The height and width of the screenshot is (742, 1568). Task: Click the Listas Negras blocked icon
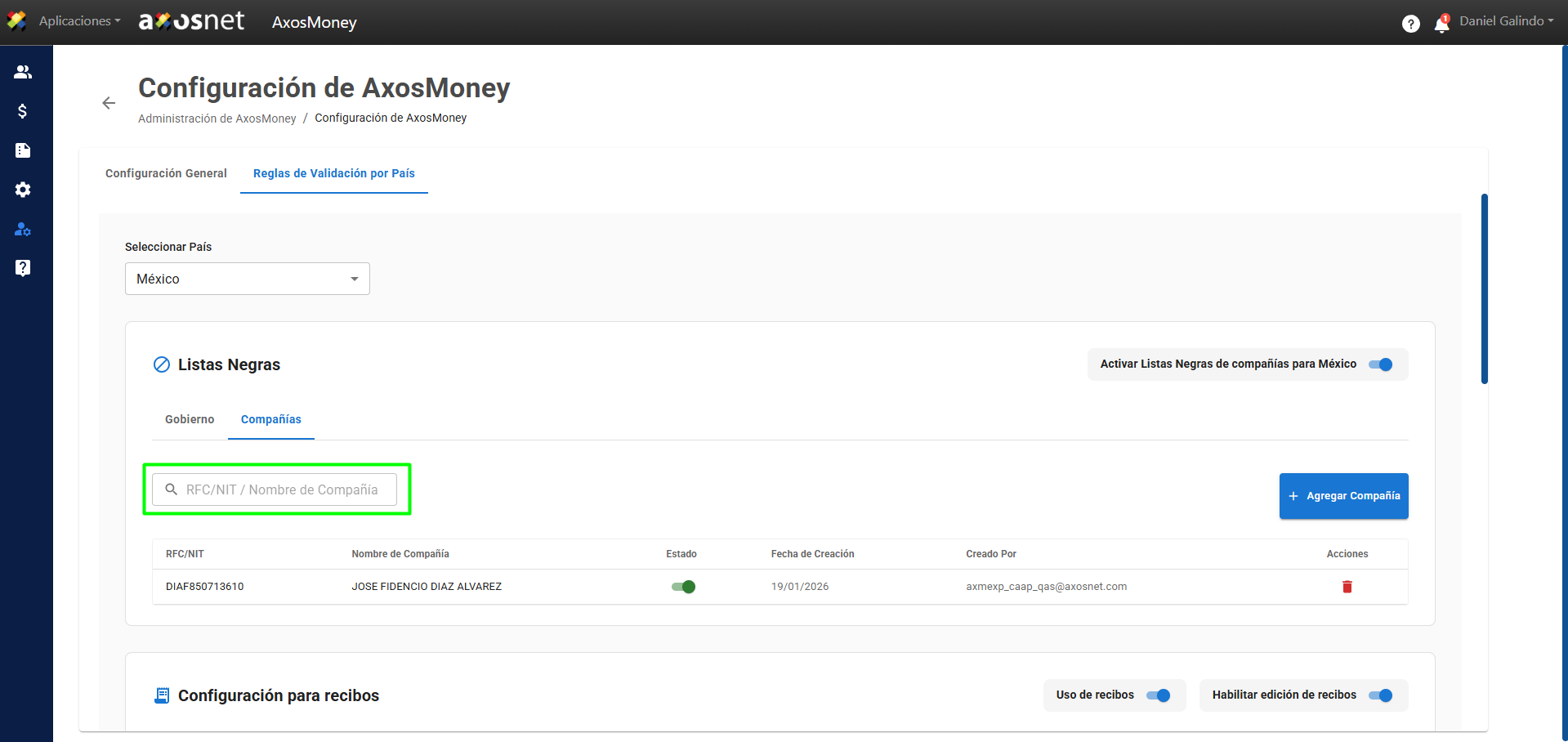coord(162,364)
